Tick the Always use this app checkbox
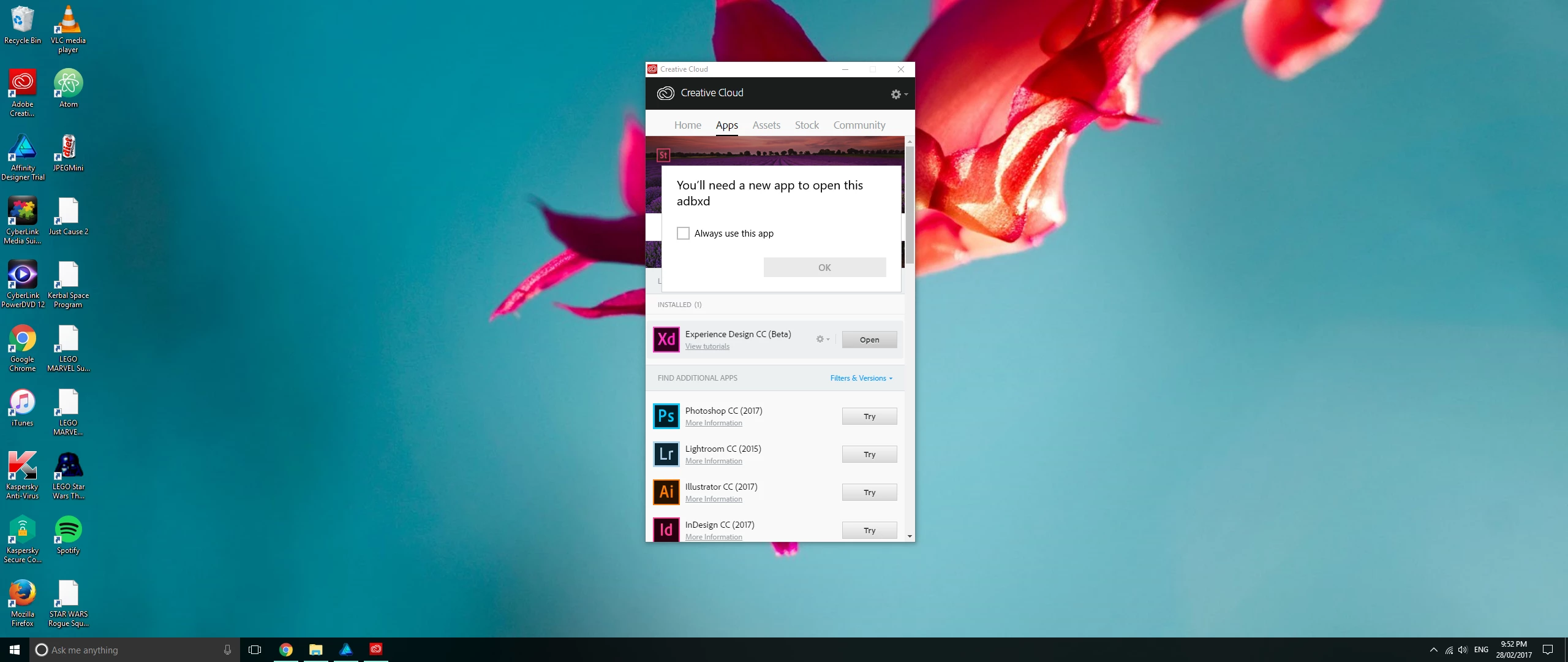Image resolution: width=1568 pixels, height=662 pixels. click(x=683, y=234)
